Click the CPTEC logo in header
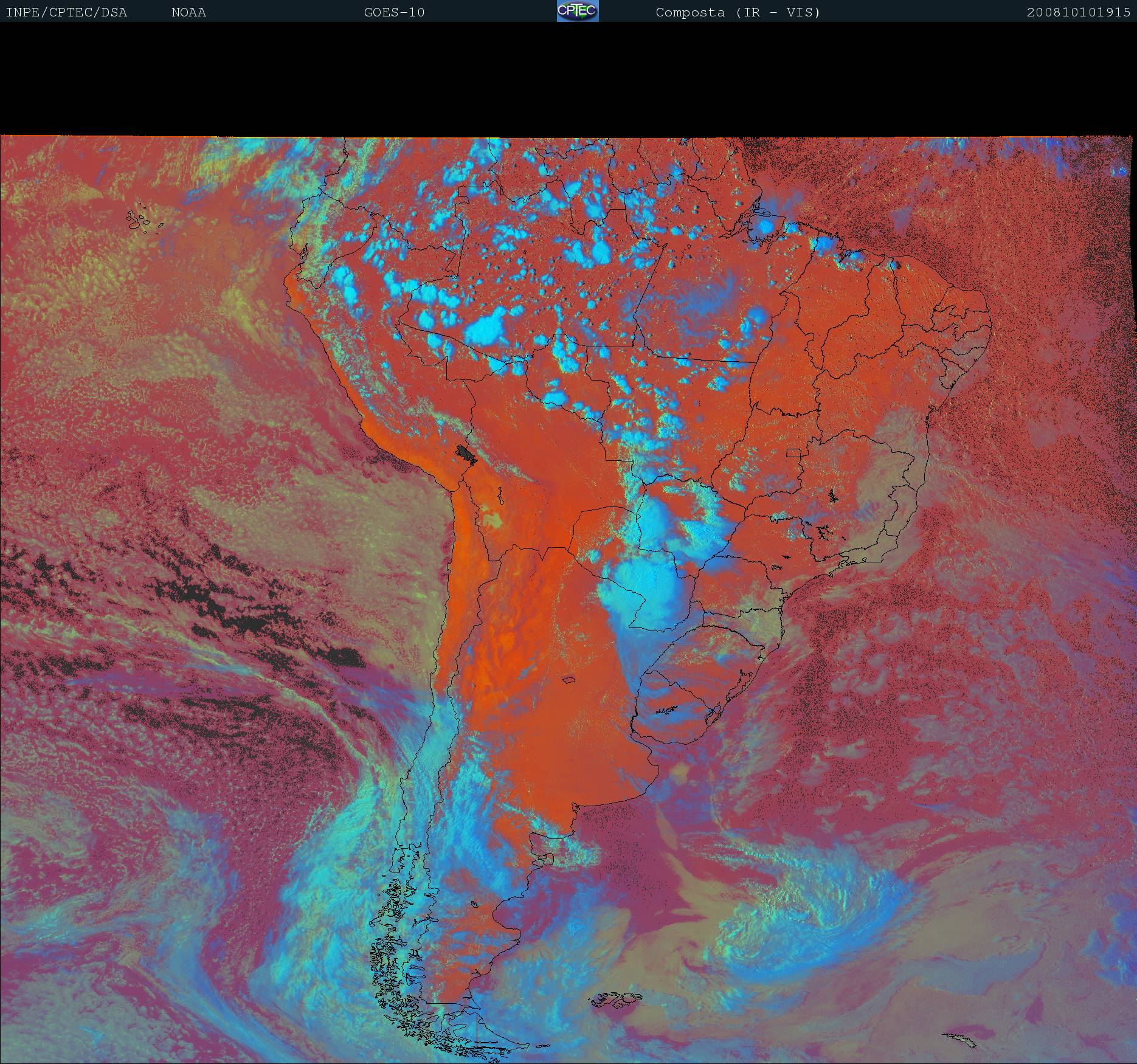1137x1064 pixels. click(577, 11)
